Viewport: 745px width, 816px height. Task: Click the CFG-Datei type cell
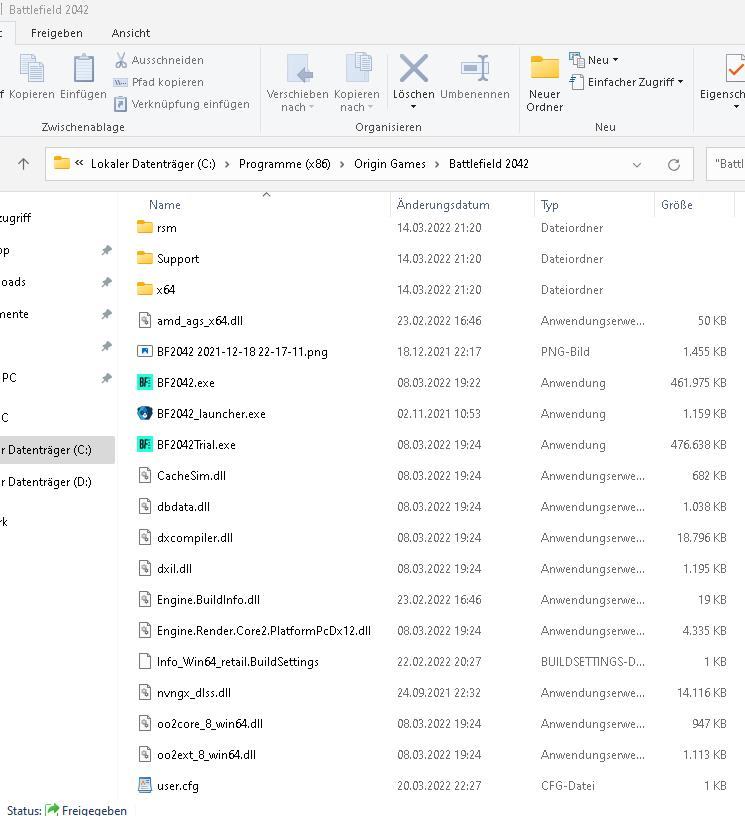tap(568, 786)
